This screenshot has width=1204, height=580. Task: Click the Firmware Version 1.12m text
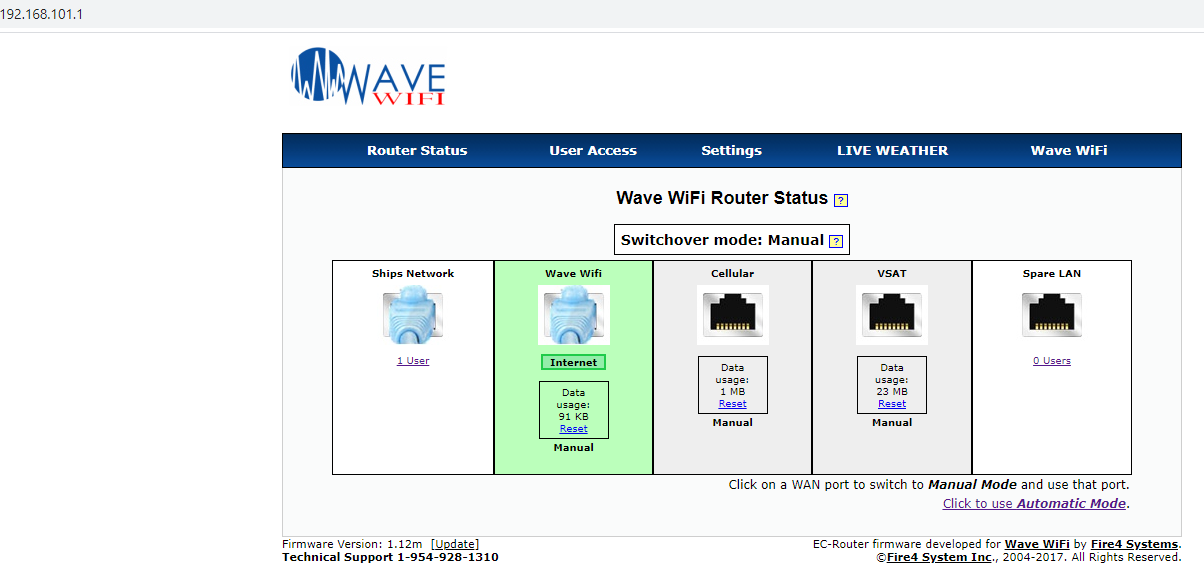354,544
